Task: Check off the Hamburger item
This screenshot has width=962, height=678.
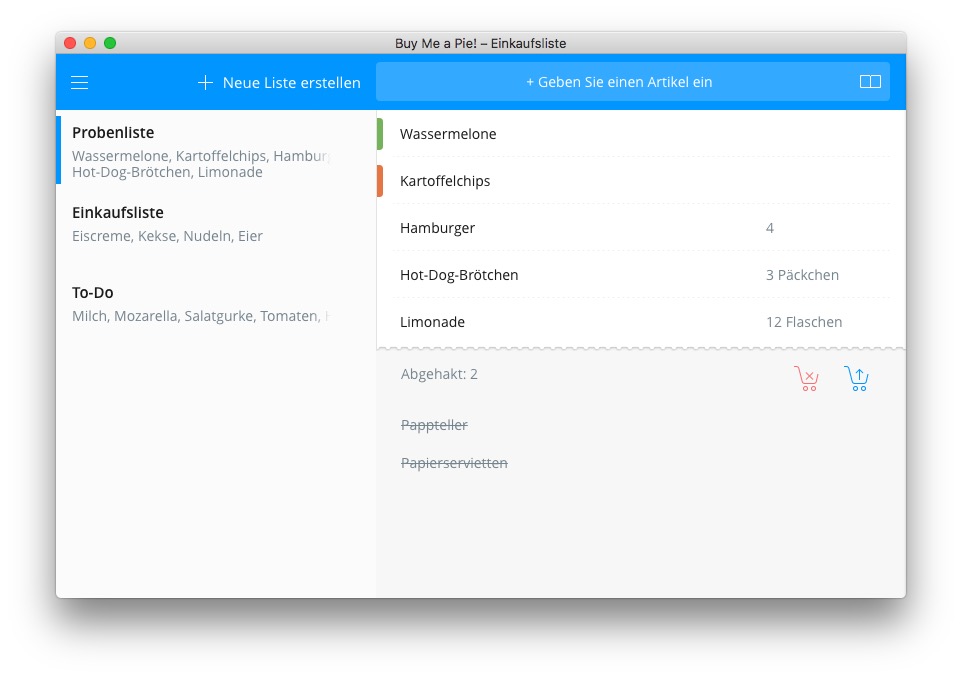Action: [438, 228]
